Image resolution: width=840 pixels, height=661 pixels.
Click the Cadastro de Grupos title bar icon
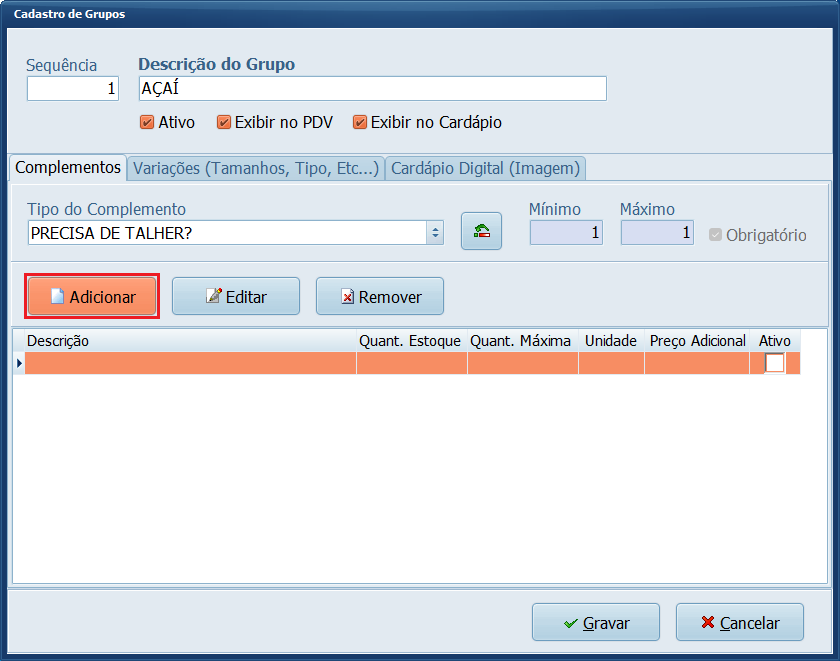pyautogui.click(x=12, y=14)
